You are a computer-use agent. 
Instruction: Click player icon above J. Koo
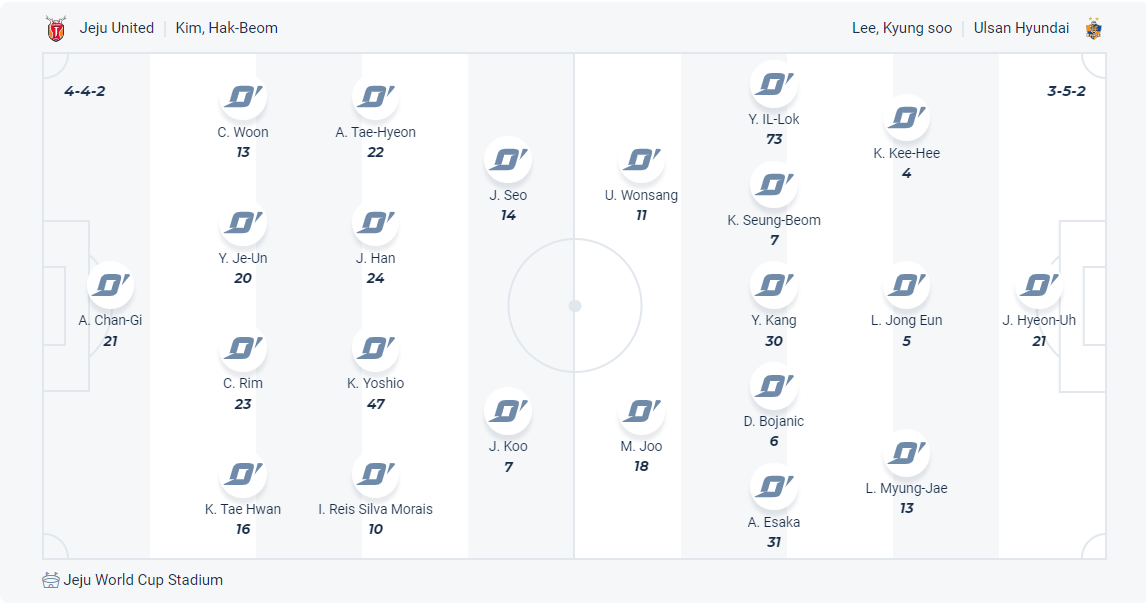coord(508,411)
